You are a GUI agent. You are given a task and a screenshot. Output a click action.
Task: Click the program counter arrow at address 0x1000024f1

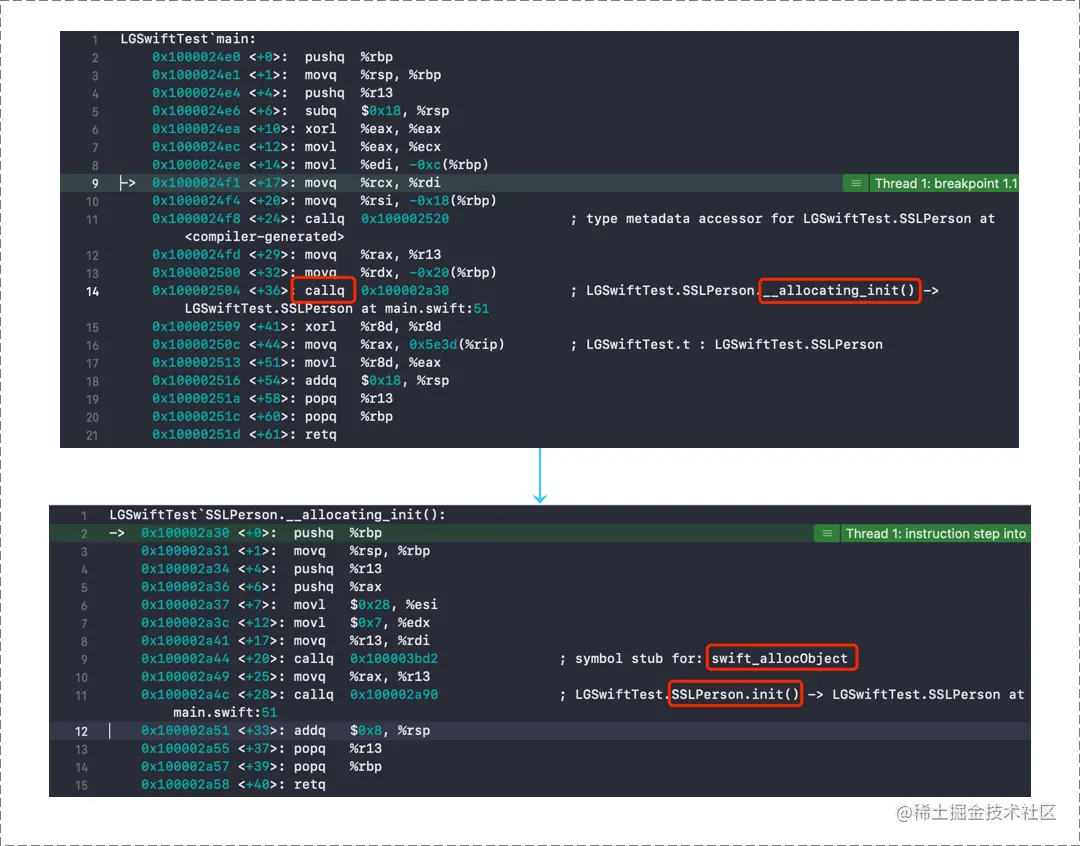click(127, 183)
